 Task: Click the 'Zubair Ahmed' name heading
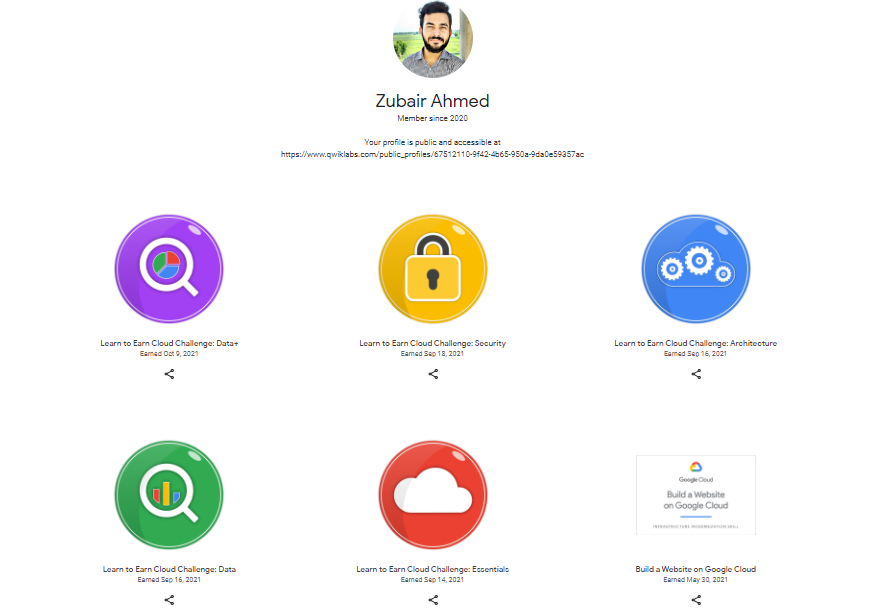point(433,101)
